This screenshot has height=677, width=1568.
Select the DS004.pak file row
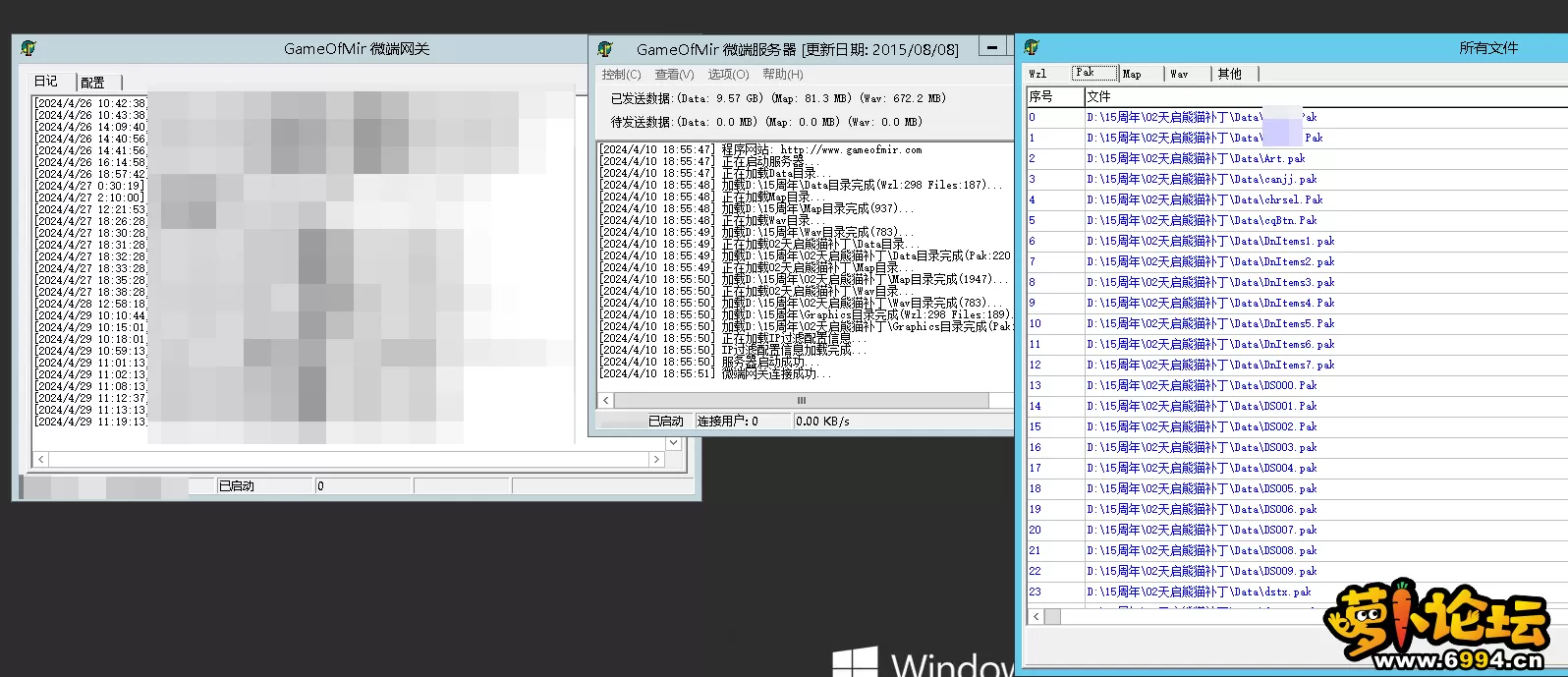click(x=1297, y=468)
